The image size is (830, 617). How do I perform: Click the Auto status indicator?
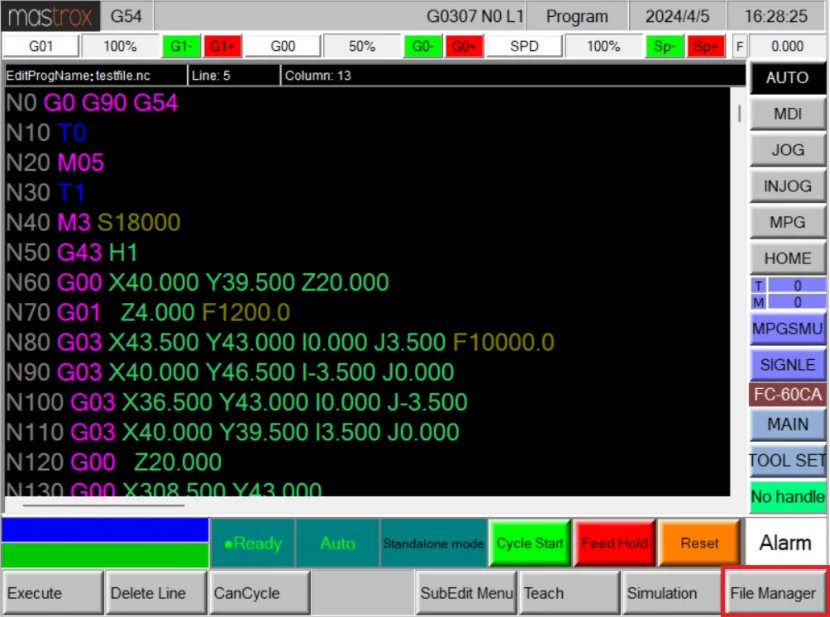pyautogui.click(x=337, y=543)
